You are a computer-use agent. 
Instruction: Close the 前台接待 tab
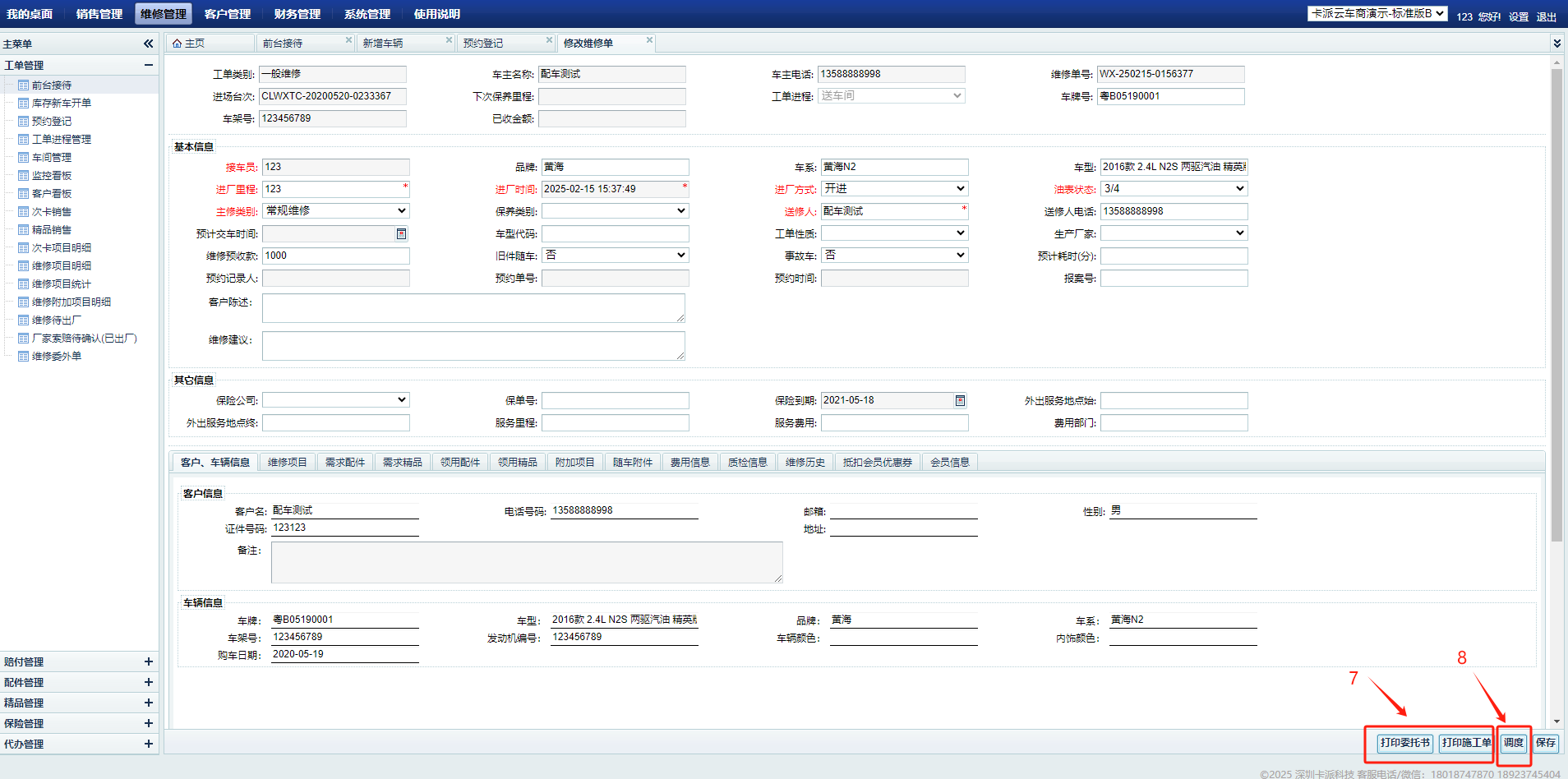pos(348,40)
